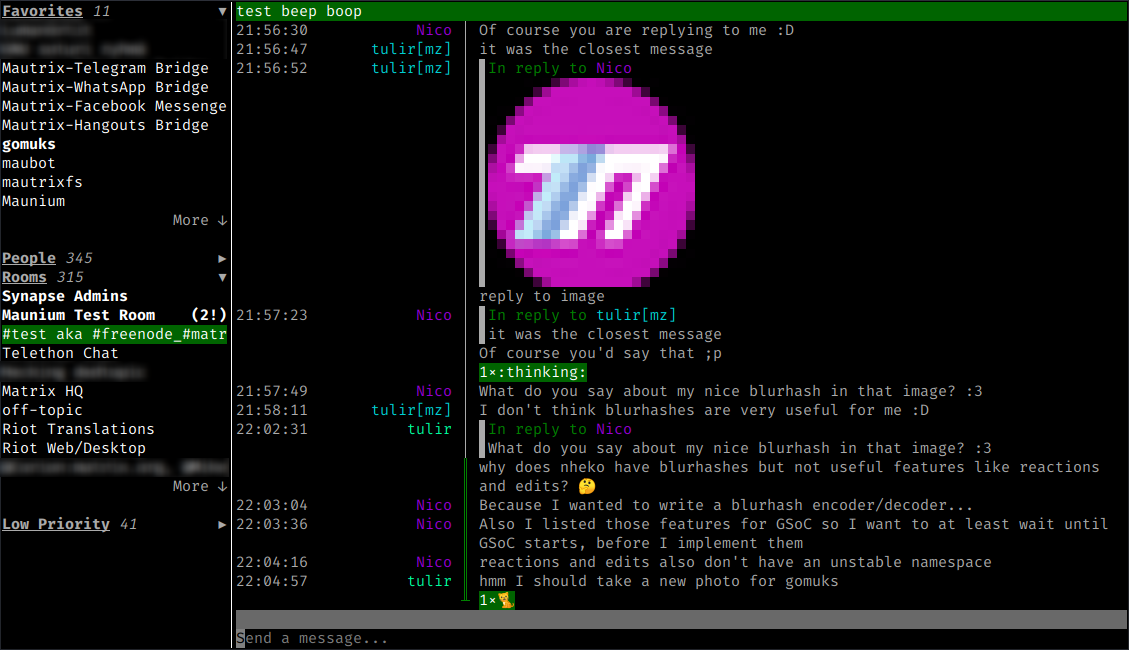Collapse the Rooms section arrow
Image resolution: width=1129 pixels, height=650 pixels.
click(222, 277)
